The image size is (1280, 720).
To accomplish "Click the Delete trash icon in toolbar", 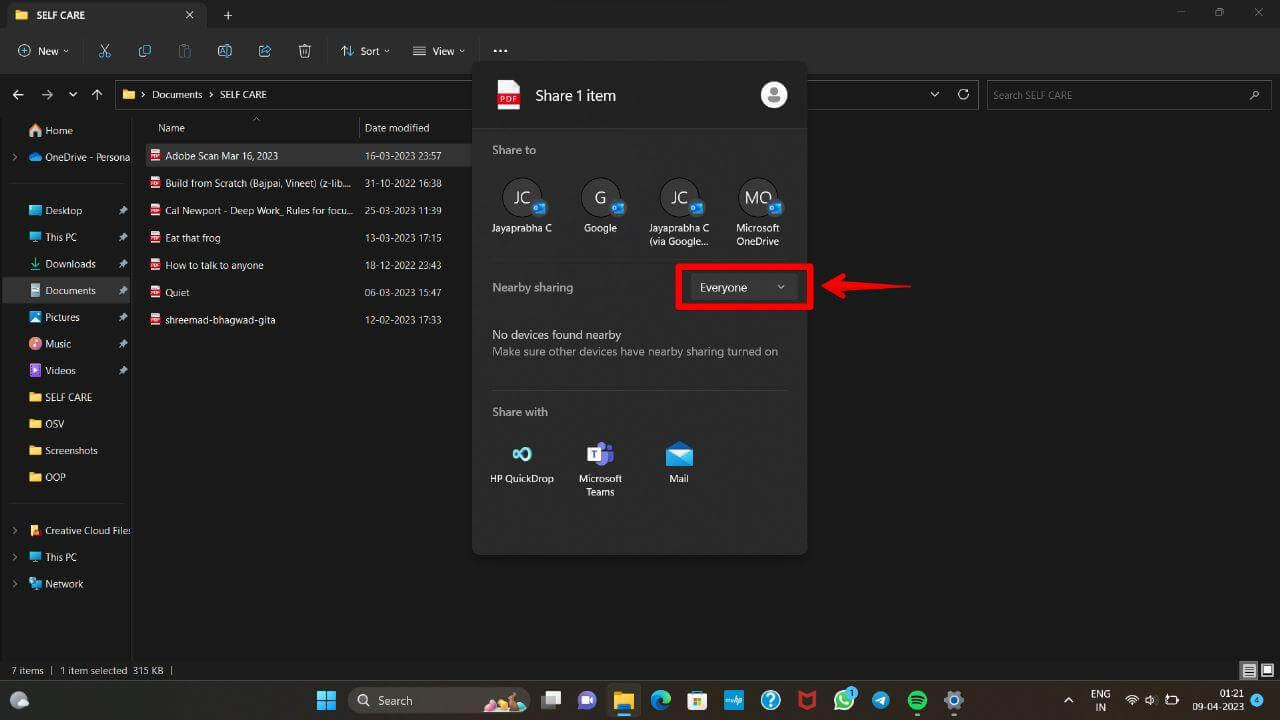I will click(x=305, y=51).
